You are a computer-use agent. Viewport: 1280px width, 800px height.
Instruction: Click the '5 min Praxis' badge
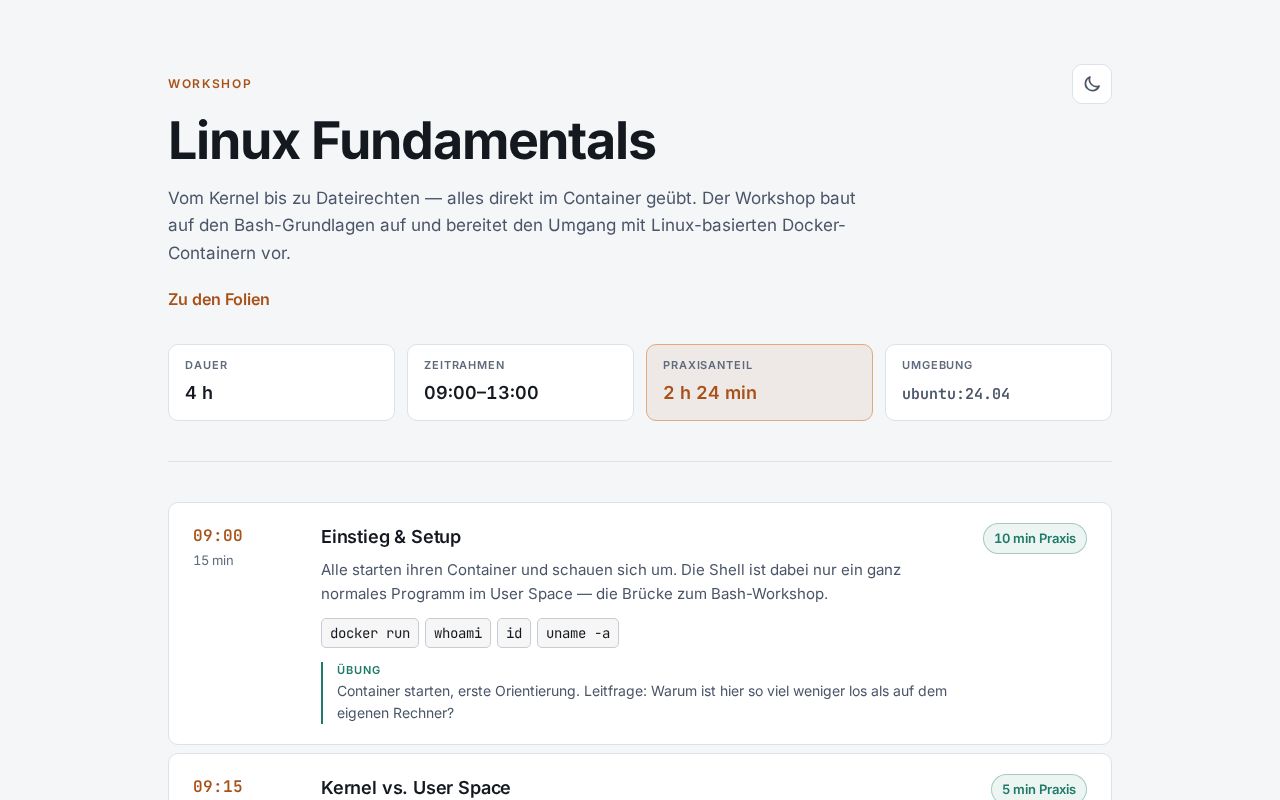pos(1039,788)
